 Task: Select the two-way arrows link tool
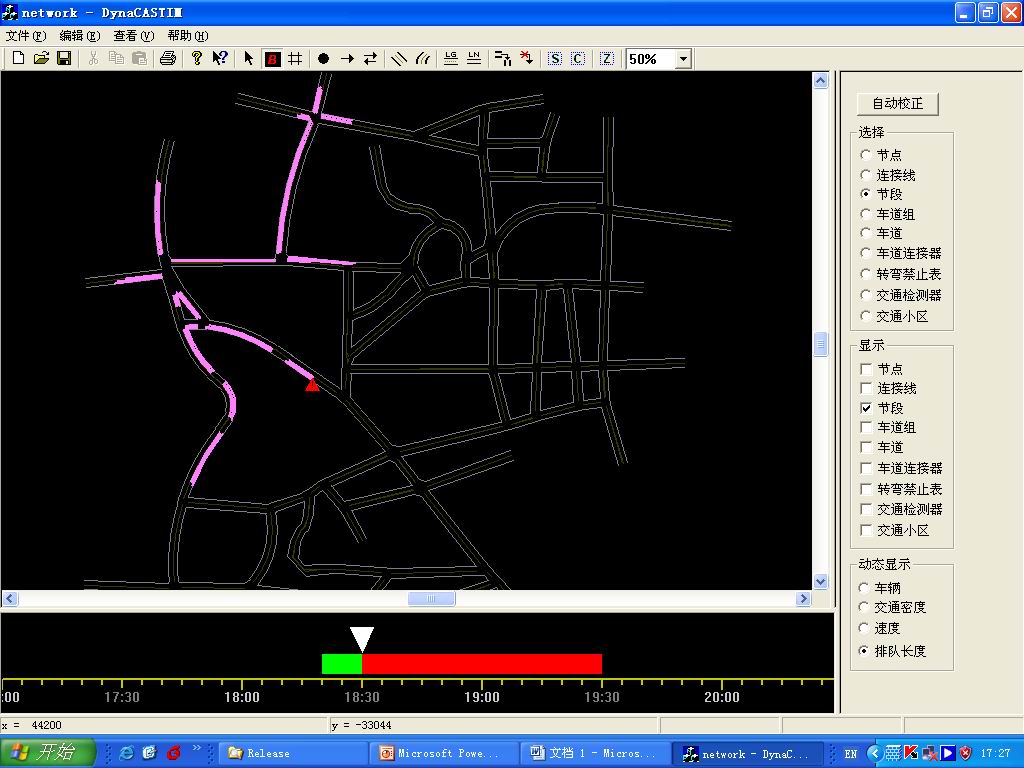tap(370, 59)
